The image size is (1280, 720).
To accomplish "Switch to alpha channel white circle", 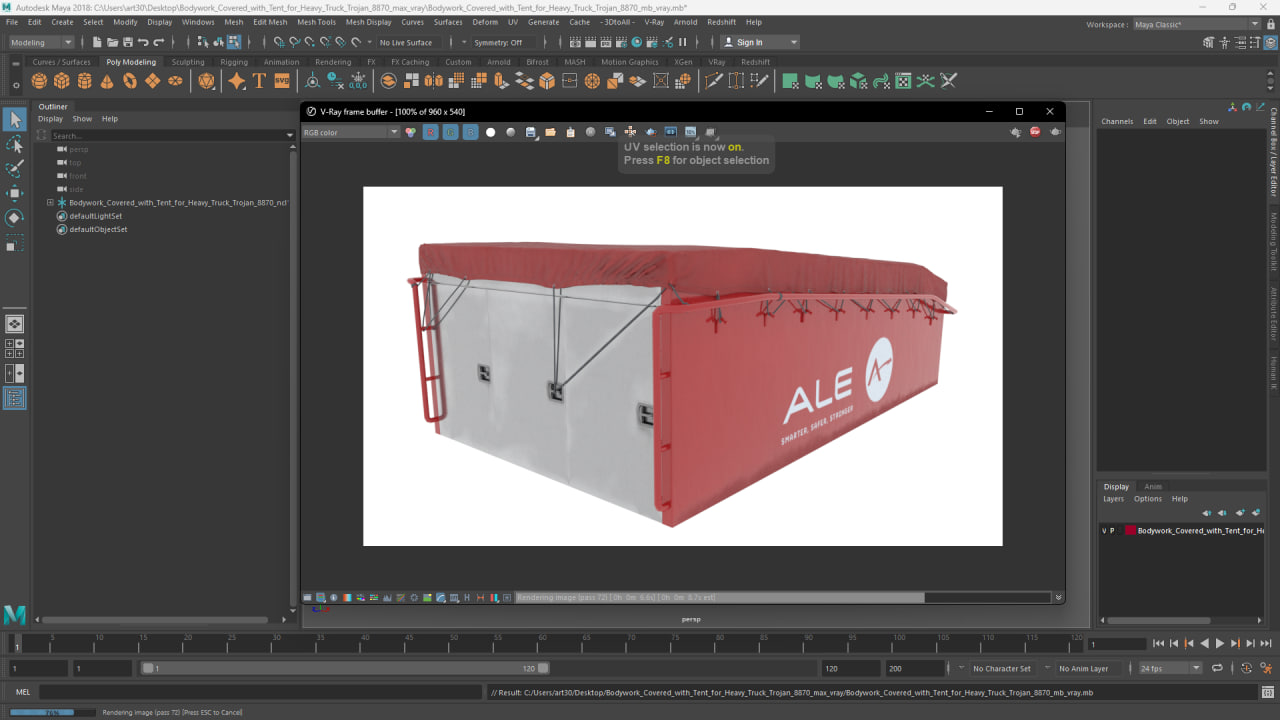I will point(490,132).
